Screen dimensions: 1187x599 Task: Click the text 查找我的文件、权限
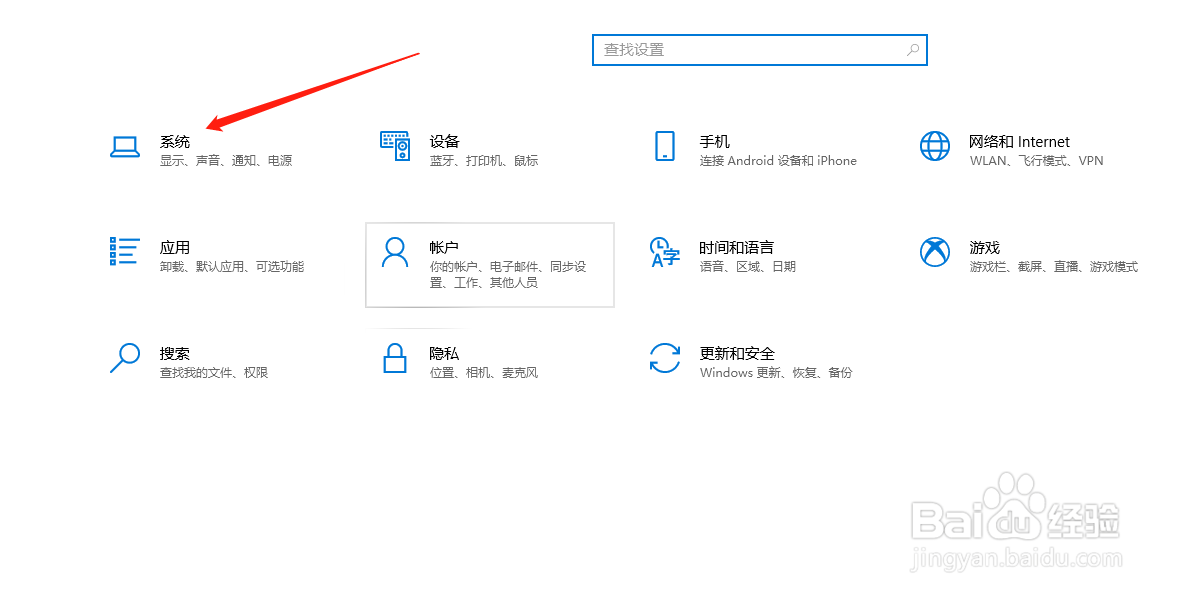click(213, 373)
